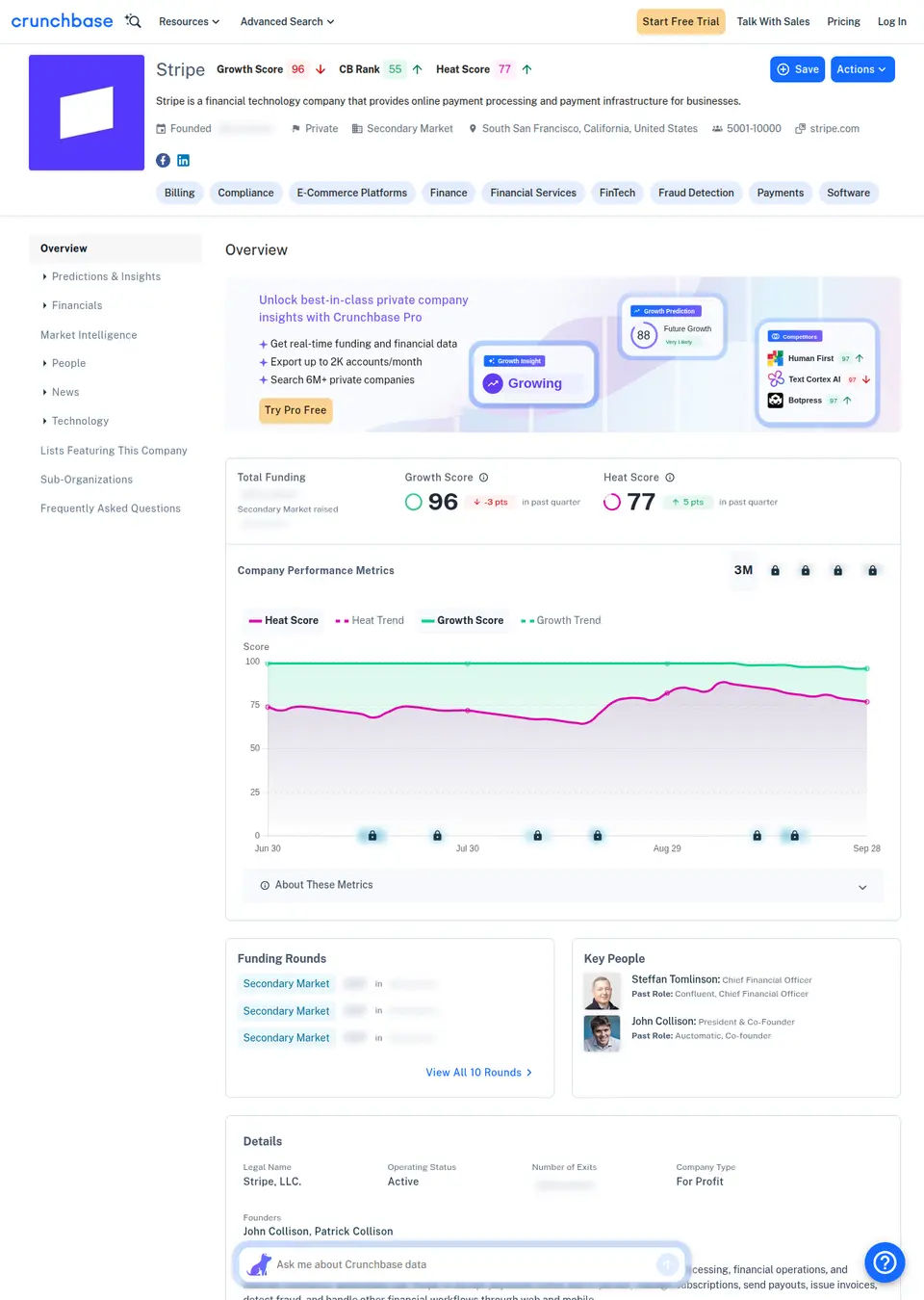Click the Stripe company logo
This screenshot has width=924, height=1300.
coord(87,113)
